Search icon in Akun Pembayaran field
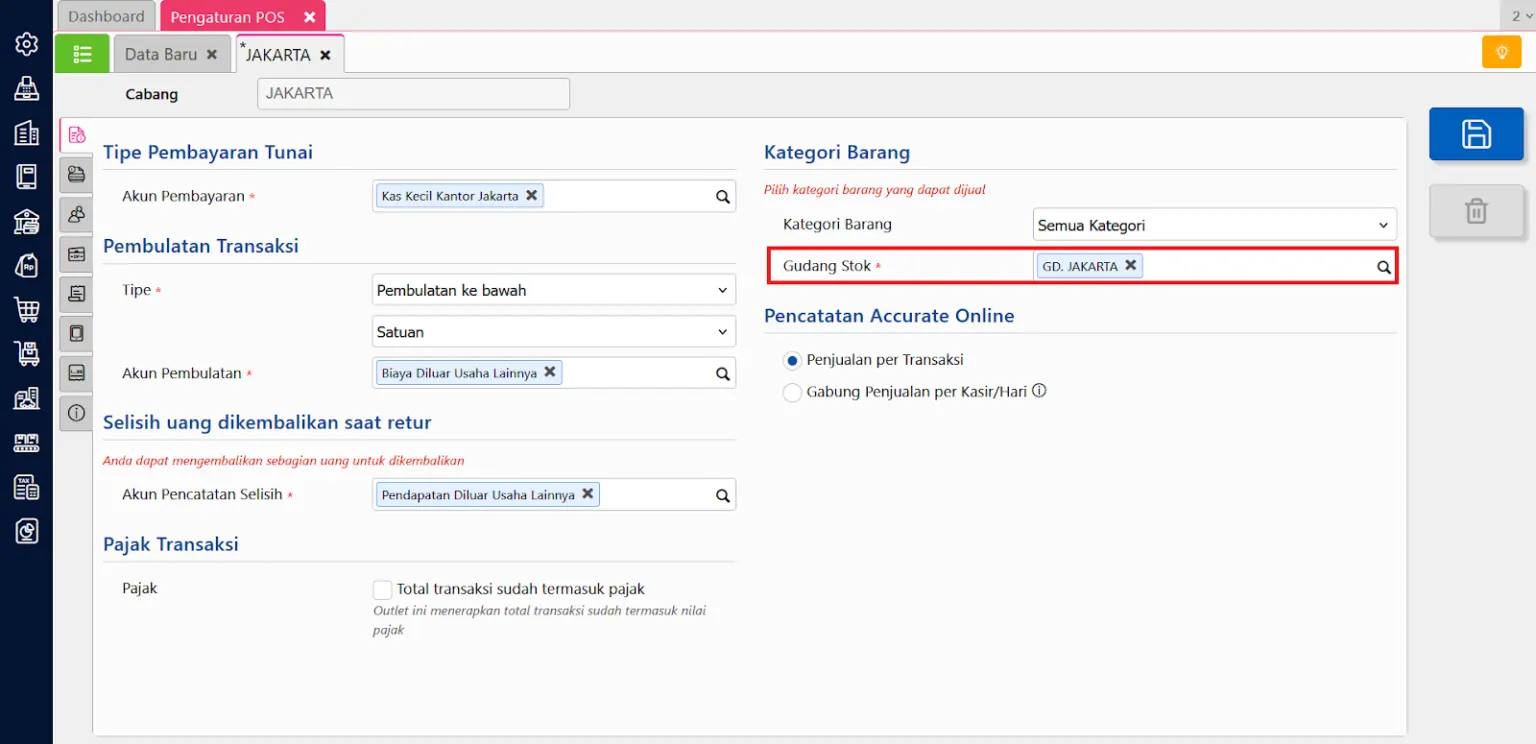The image size is (1536, 744). (x=723, y=197)
